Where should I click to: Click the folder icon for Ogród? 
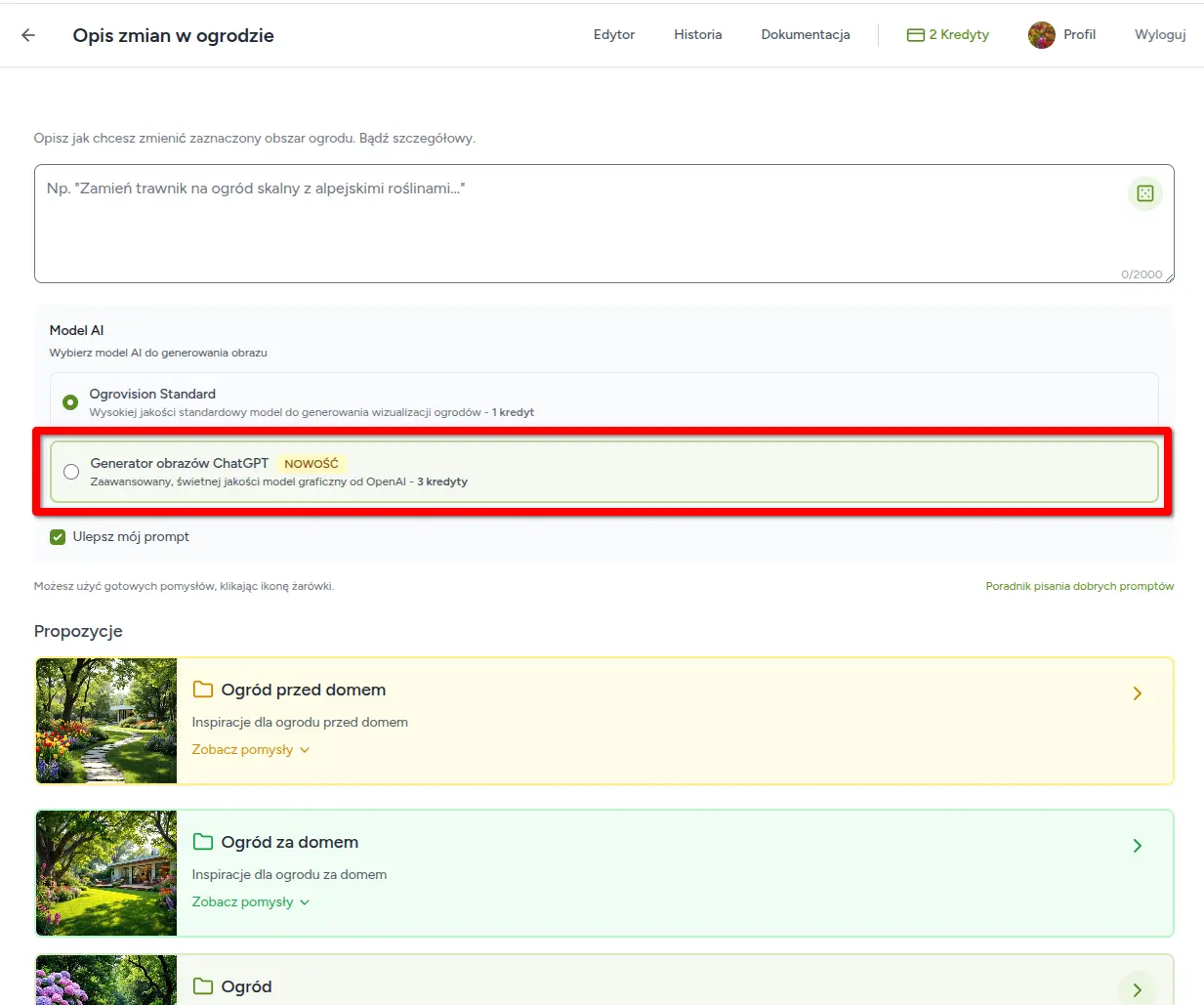[202, 986]
